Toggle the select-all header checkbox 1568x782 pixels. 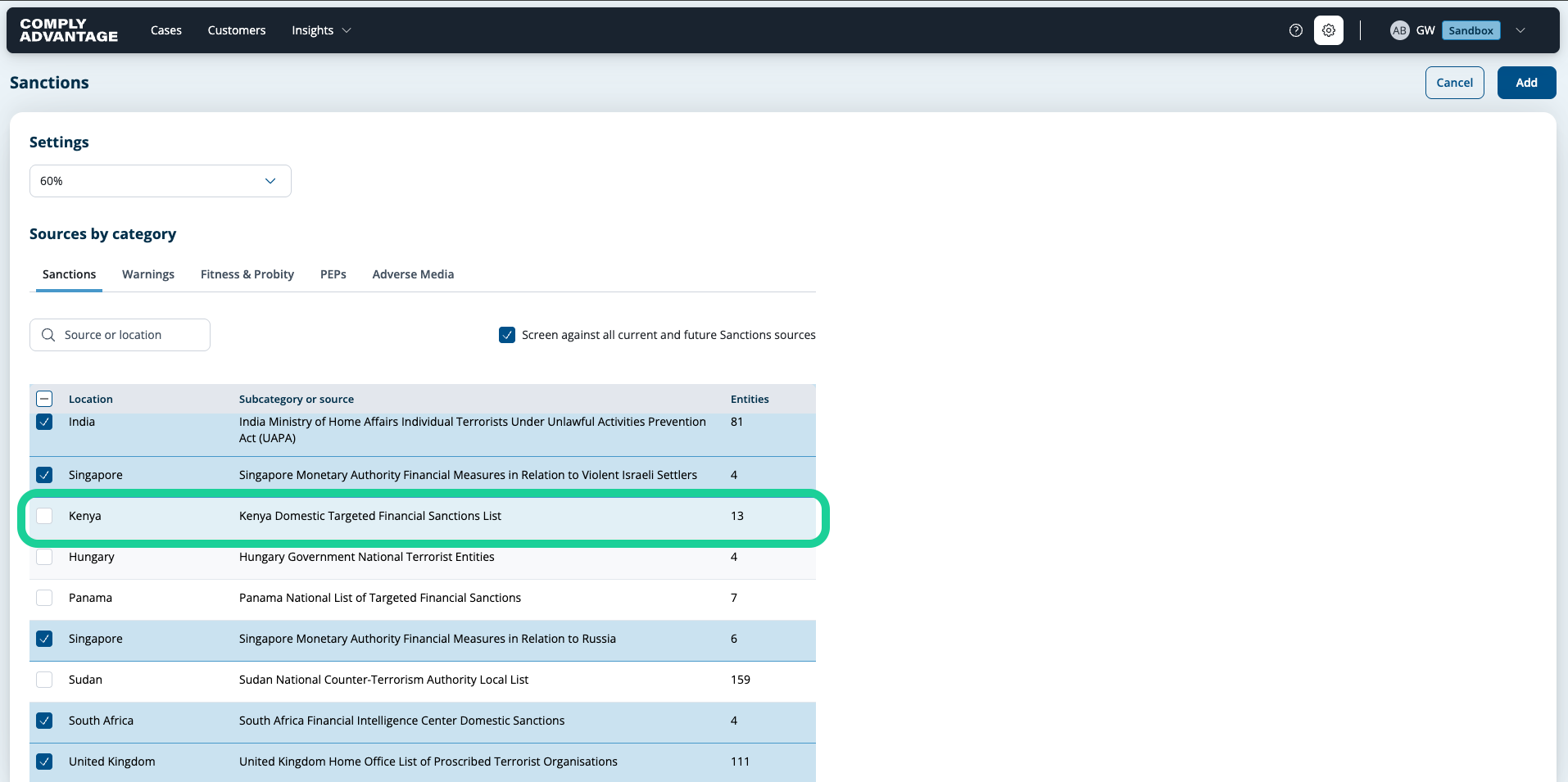(44, 399)
